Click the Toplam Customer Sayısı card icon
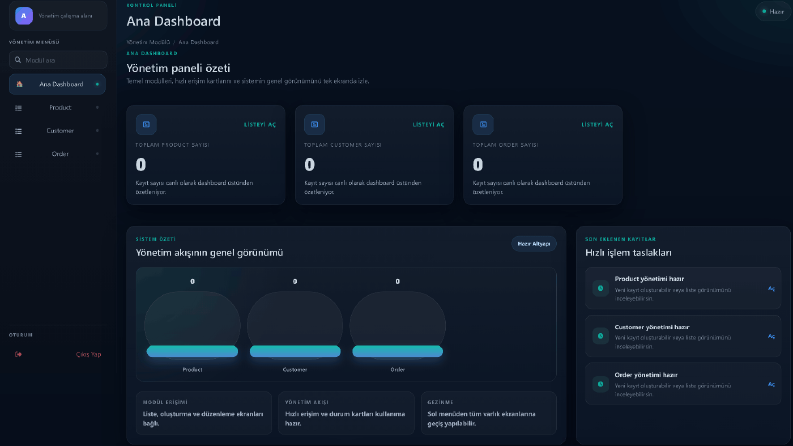 tap(315, 124)
